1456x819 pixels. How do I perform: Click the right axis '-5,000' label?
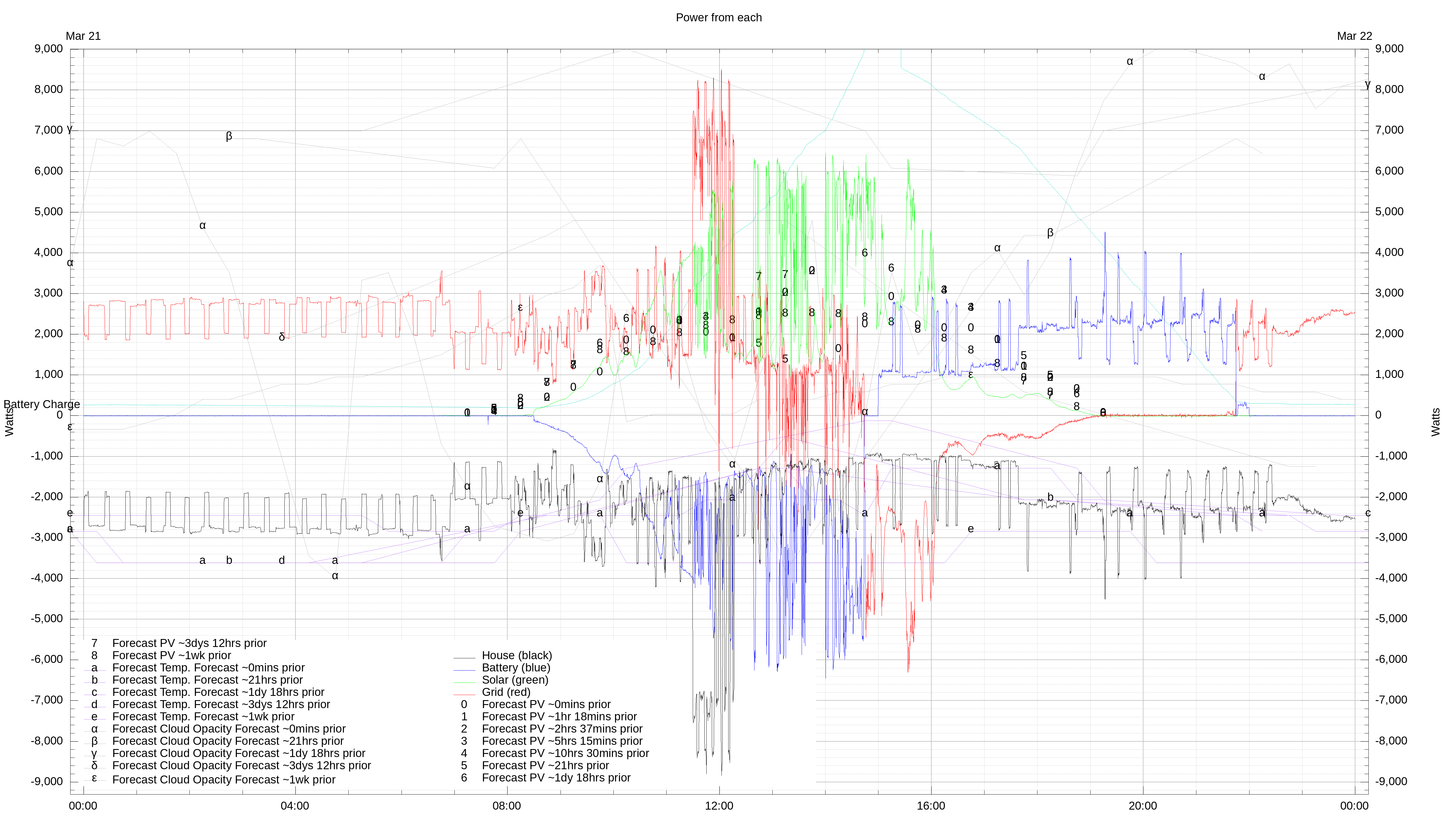pyautogui.click(x=1391, y=619)
